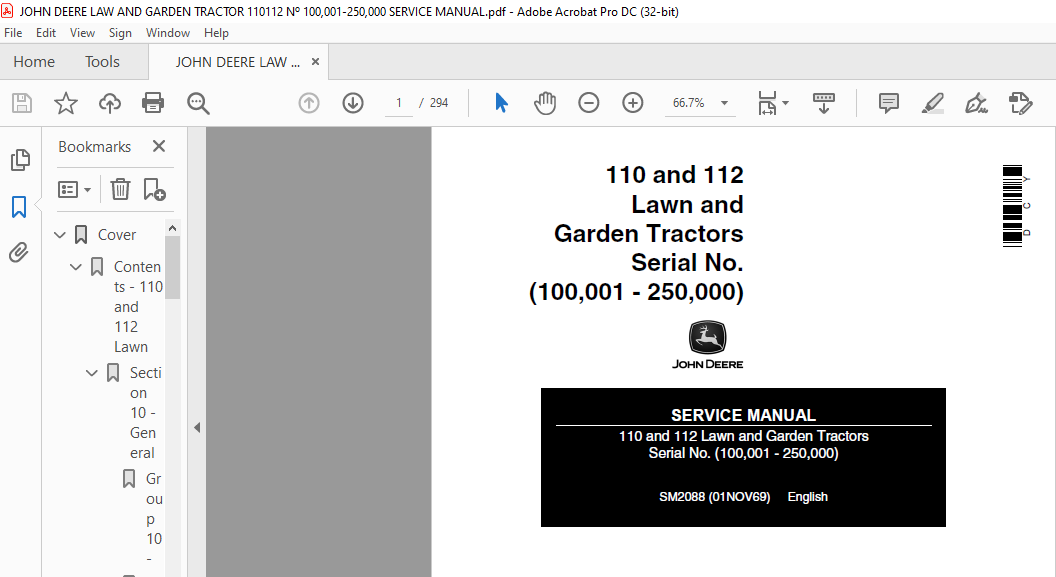The height and width of the screenshot is (577, 1056).
Task: Add a comment with speech bubble icon
Action: pyautogui.click(x=888, y=103)
